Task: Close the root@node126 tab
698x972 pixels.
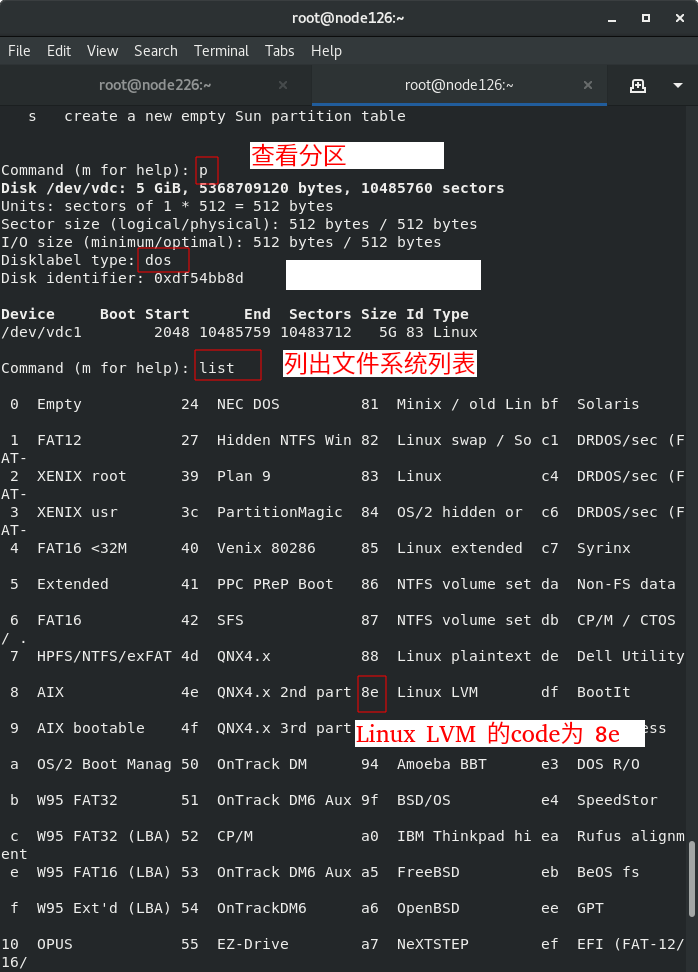Action: click(588, 85)
